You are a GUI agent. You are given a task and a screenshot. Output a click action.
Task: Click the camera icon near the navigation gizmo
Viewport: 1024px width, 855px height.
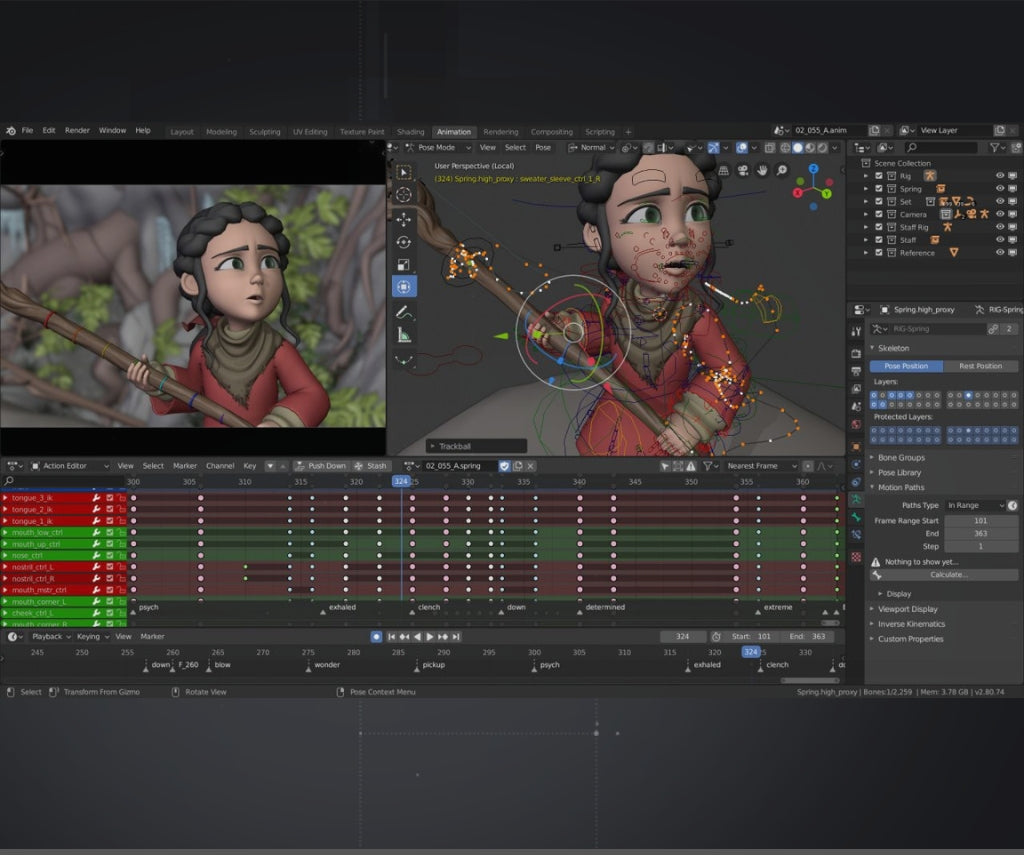pos(742,170)
